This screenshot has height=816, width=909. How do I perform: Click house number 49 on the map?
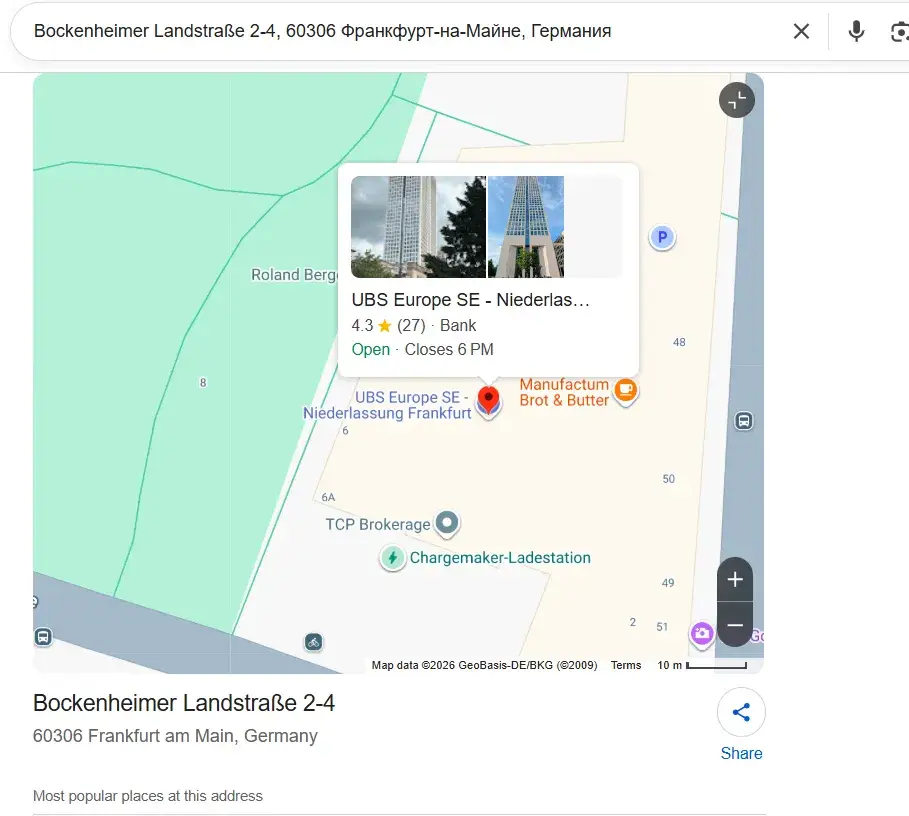pyautogui.click(x=668, y=583)
